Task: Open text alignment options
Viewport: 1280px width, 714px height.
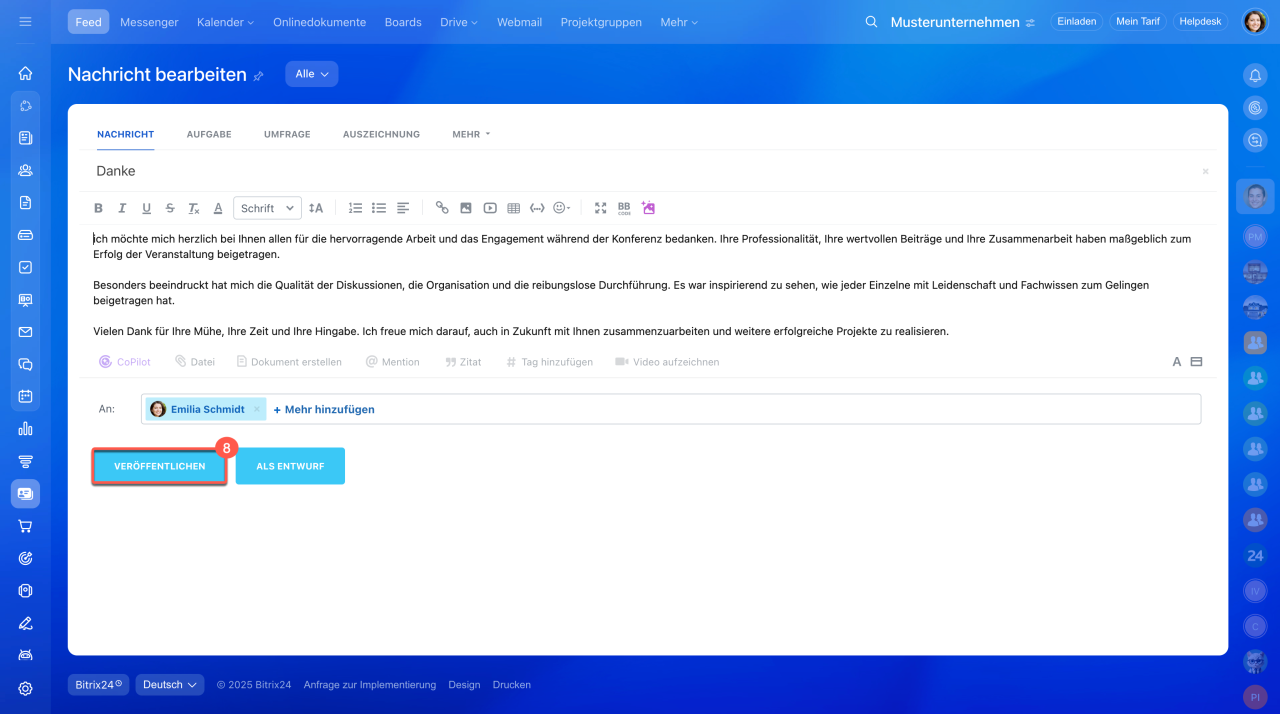Action: [x=403, y=208]
